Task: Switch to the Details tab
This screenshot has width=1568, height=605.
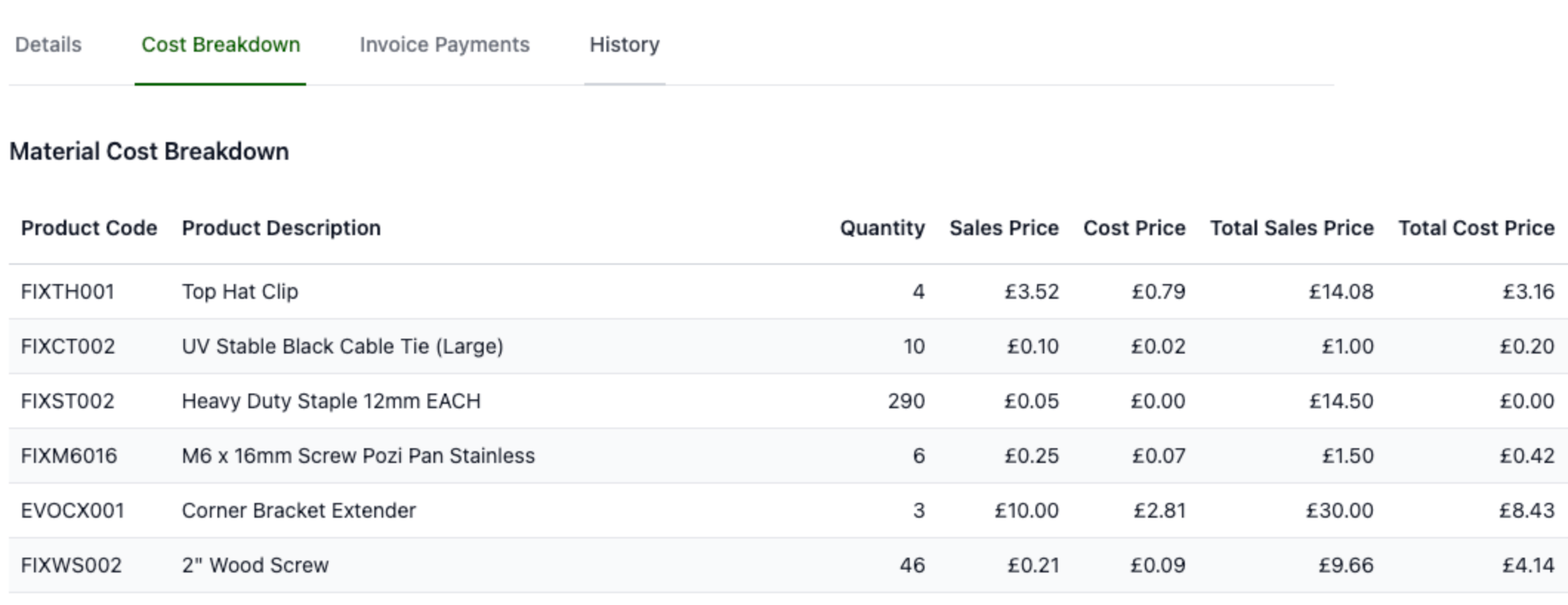Action: click(48, 44)
